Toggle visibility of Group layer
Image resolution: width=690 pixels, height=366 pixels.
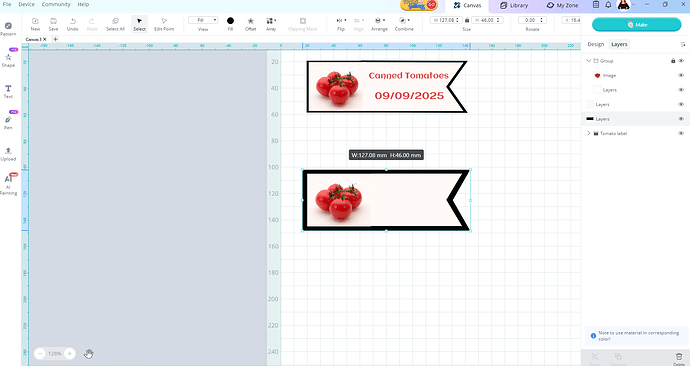coord(681,61)
